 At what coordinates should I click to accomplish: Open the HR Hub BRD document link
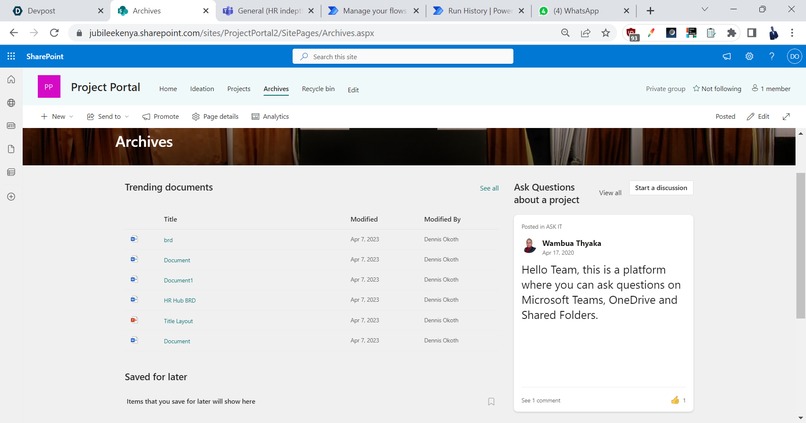coord(179,301)
